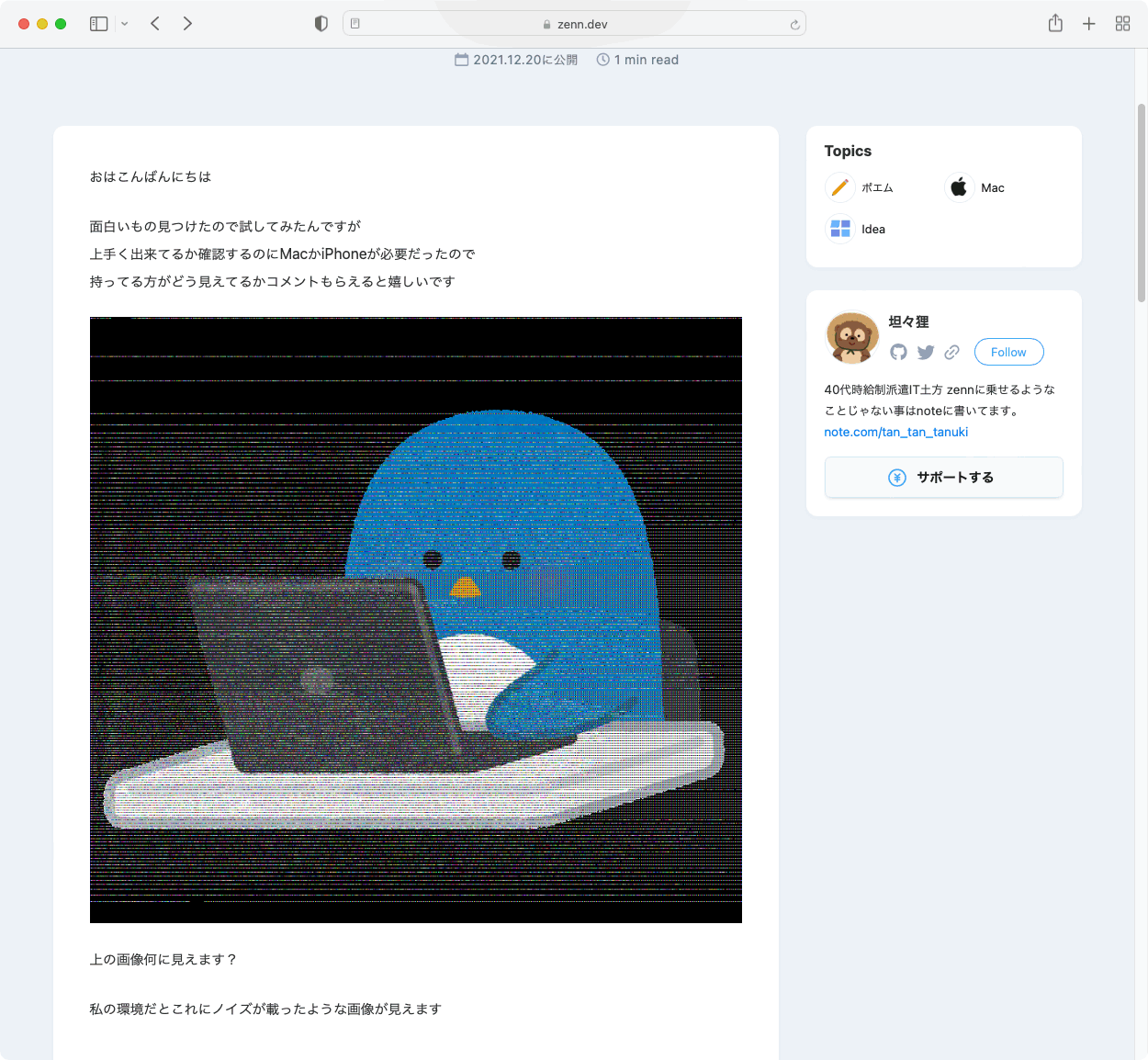Zoom the Safari window with green button
This screenshot has height=1060, width=1148.
[x=61, y=24]
